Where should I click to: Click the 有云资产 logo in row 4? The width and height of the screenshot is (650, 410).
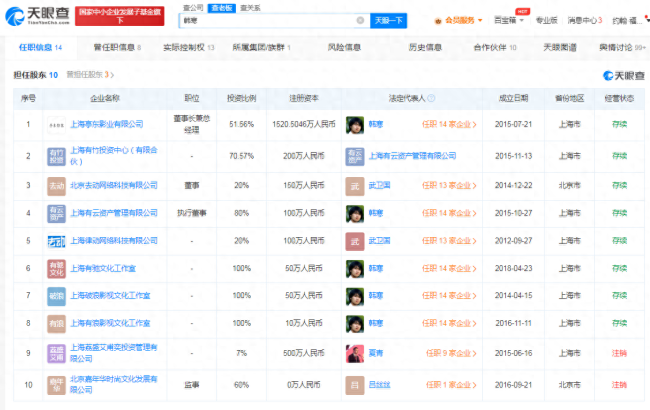click(56, 213)
